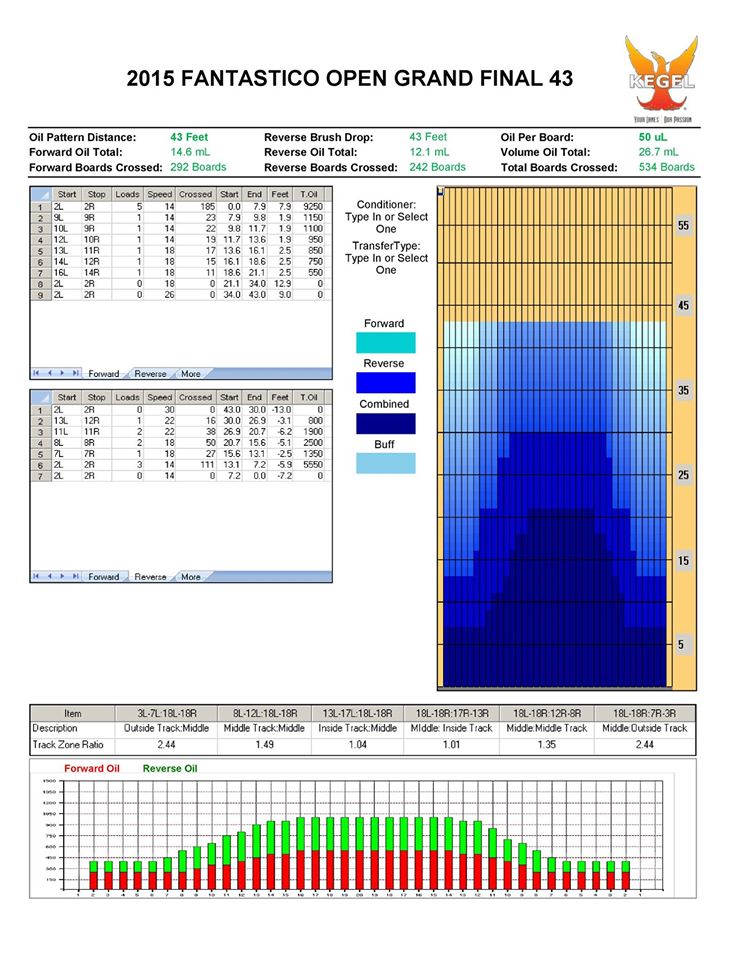This screenshot has height=960, width=742.
Task: Click the Forward cyan color swatch
Action: (386, 342)
